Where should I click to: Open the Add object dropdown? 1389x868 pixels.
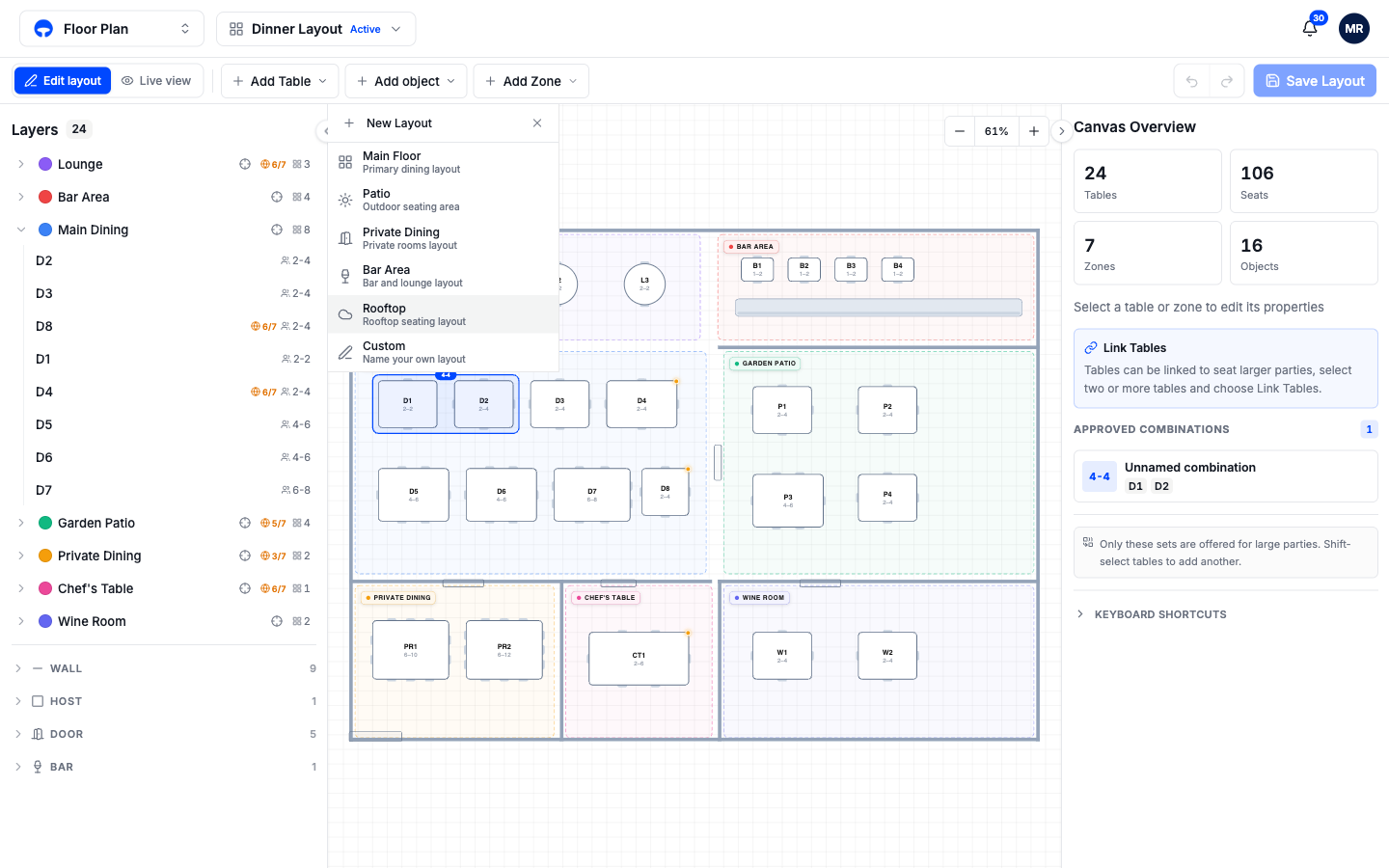(406, 81)
